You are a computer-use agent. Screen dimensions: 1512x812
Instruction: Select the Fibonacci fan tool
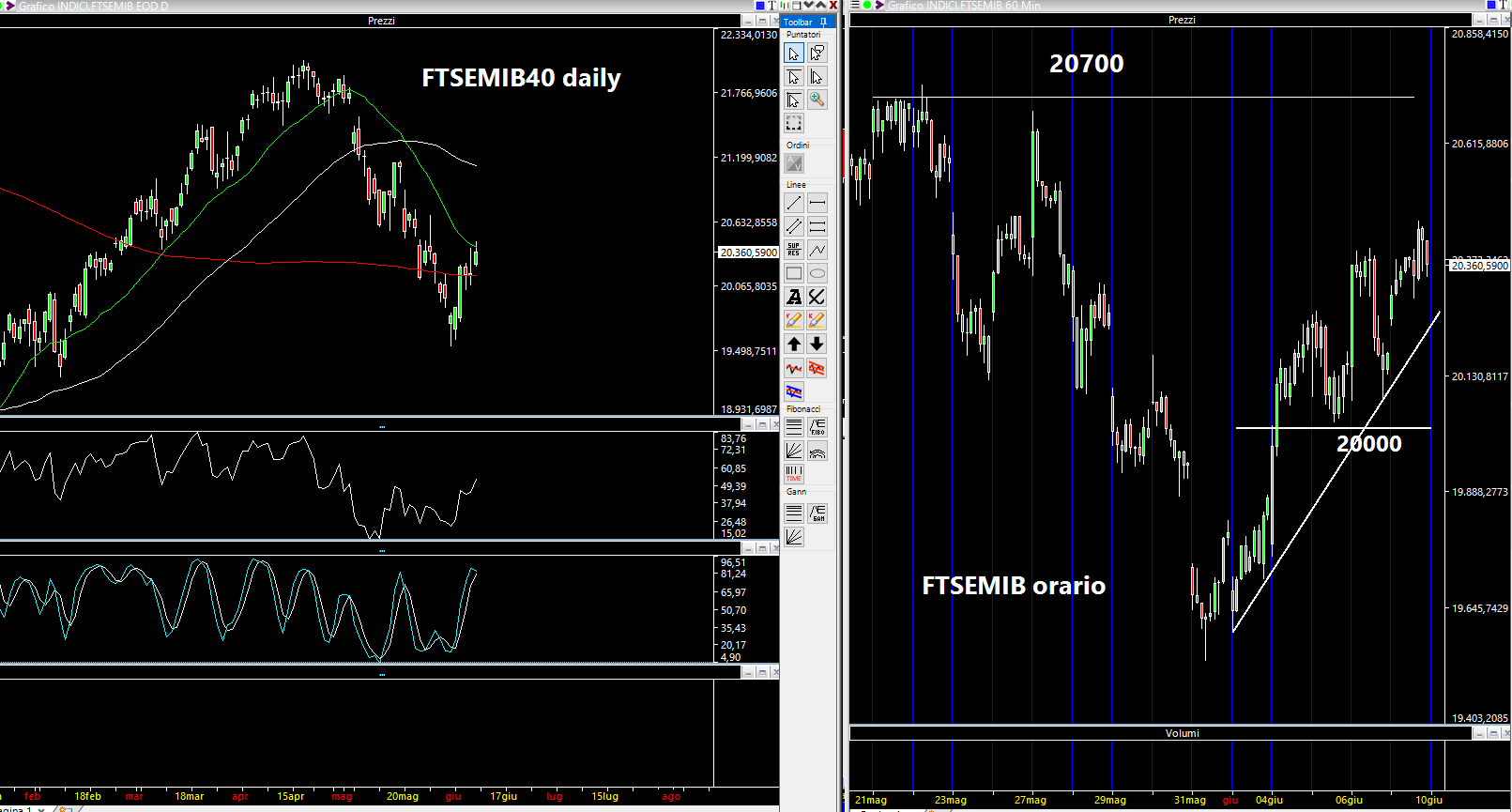[794, 451]
